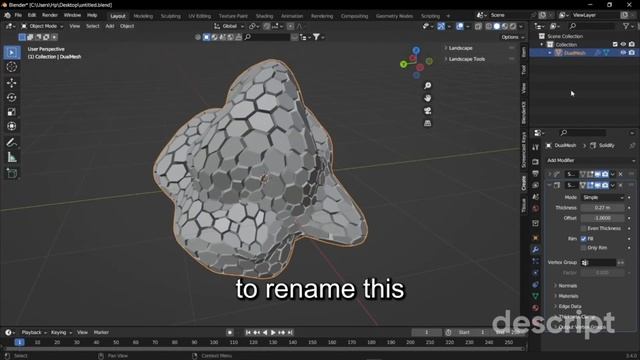This screenshot has width=640, height=360.
Task: Select rendered viewport shading mode
Action: click(x=513, y=26)
